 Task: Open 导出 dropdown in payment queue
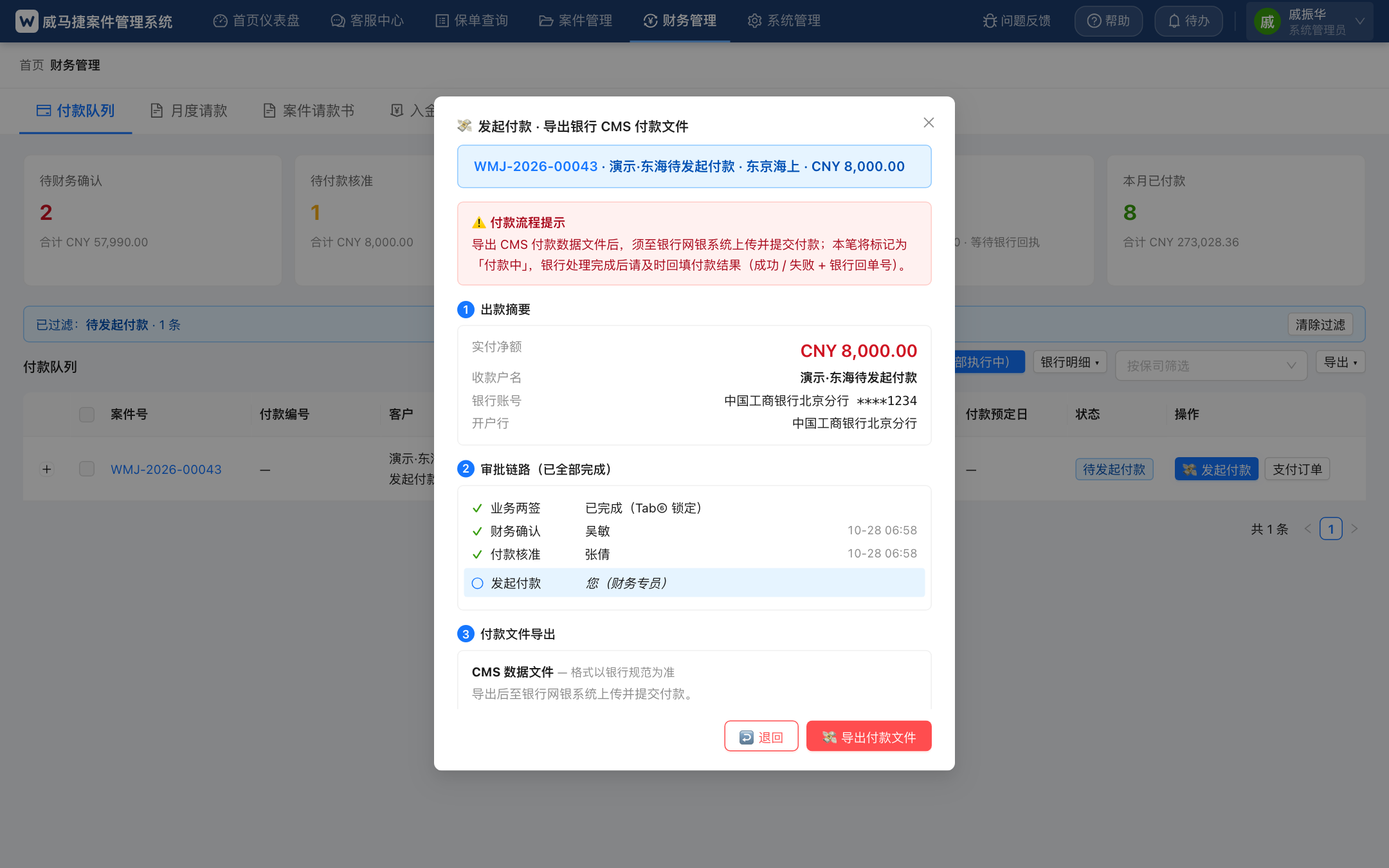point(1341,362)
